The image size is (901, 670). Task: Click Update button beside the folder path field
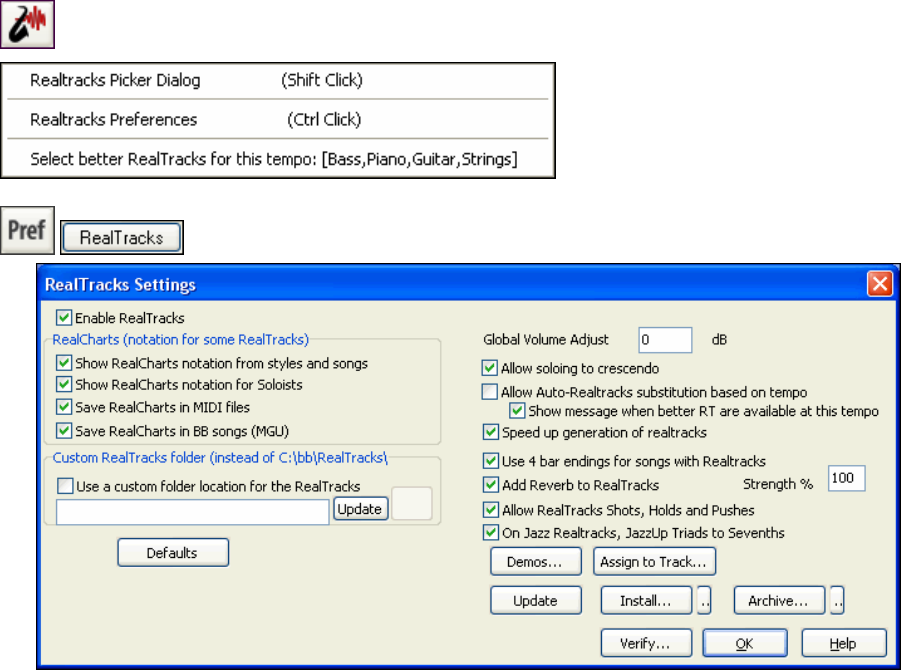[x=360, y=509]
